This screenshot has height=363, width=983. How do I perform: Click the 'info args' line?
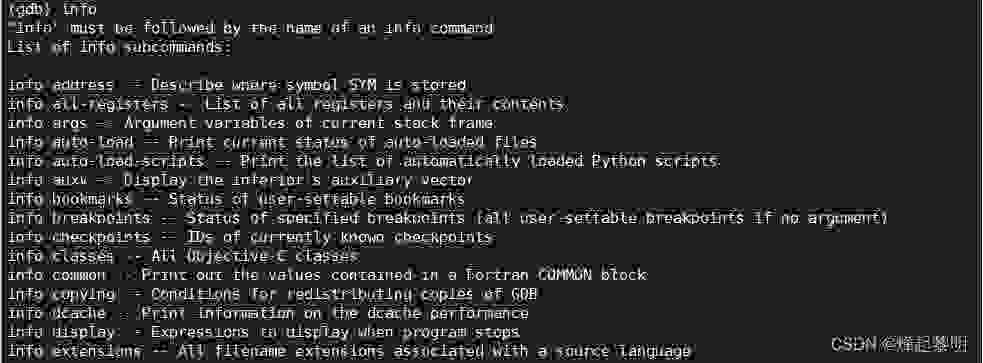tap(251, 124)
